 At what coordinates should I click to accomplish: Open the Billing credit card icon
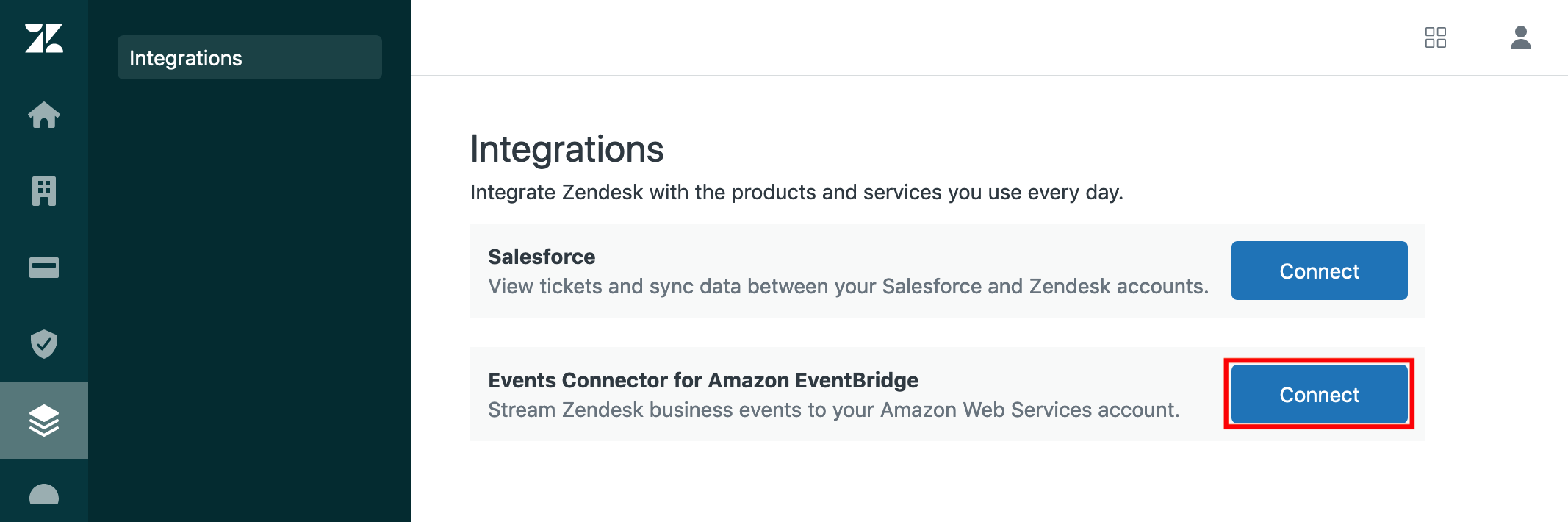(44, 268)
